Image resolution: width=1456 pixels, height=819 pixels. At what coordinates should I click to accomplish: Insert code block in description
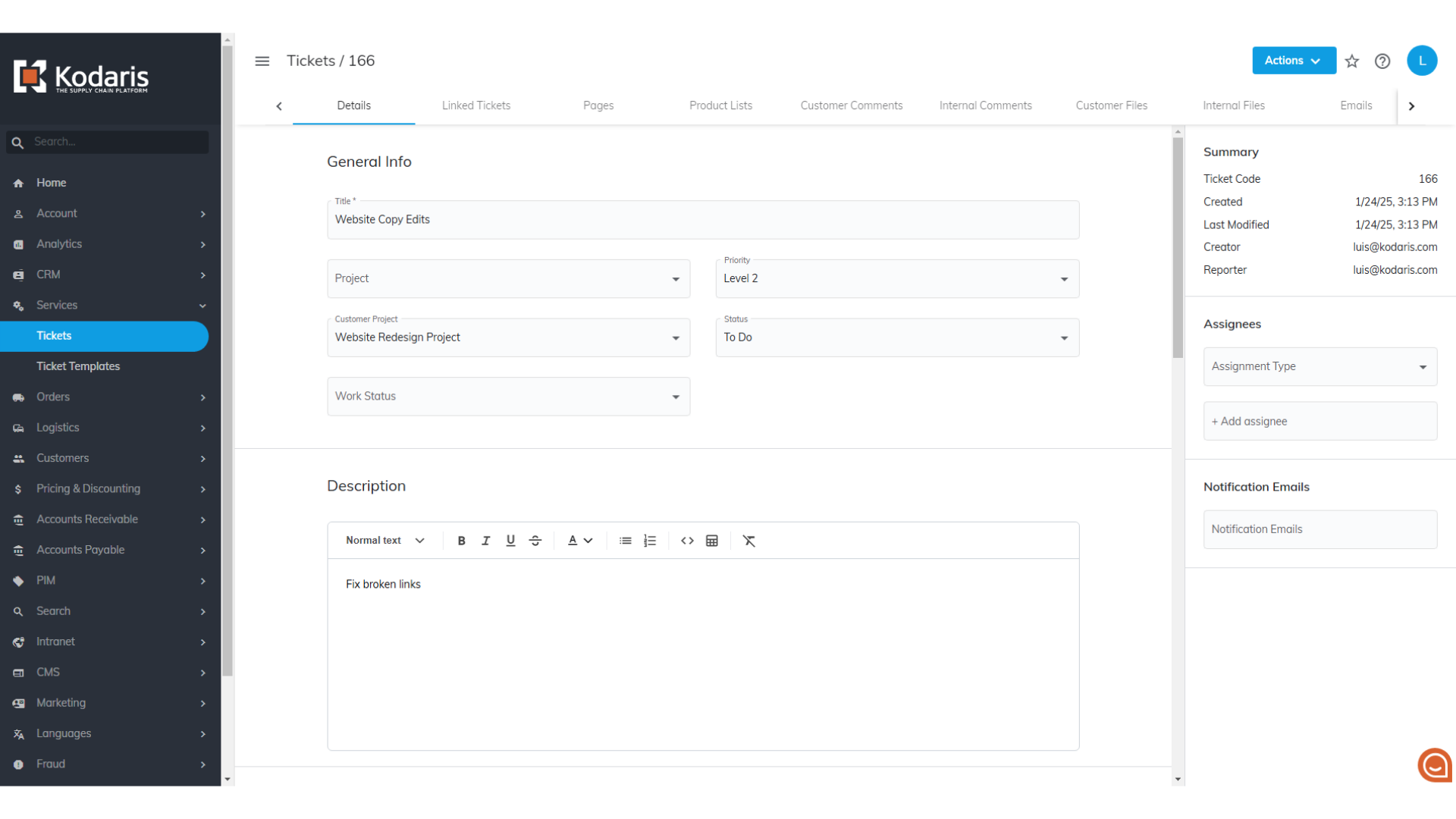687,541
